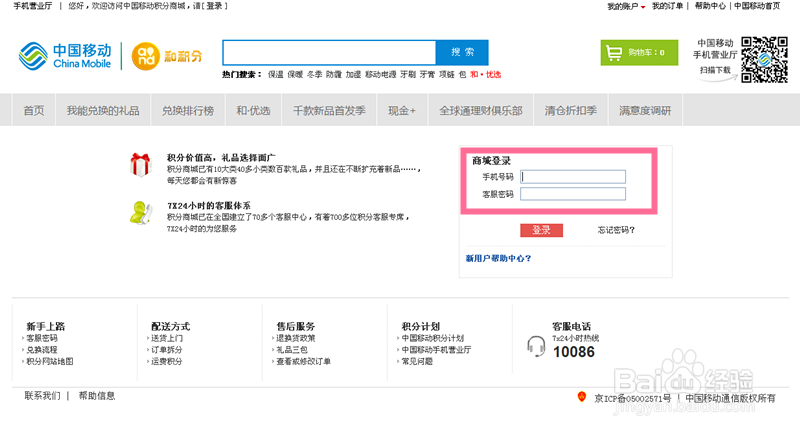
Task: Click the red gift box icon
Action: tap(140, 165)
